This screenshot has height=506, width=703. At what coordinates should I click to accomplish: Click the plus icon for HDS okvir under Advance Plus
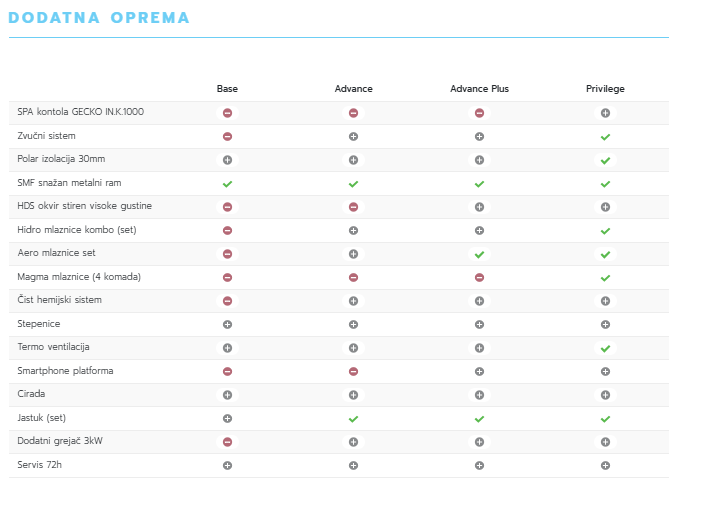479,207
